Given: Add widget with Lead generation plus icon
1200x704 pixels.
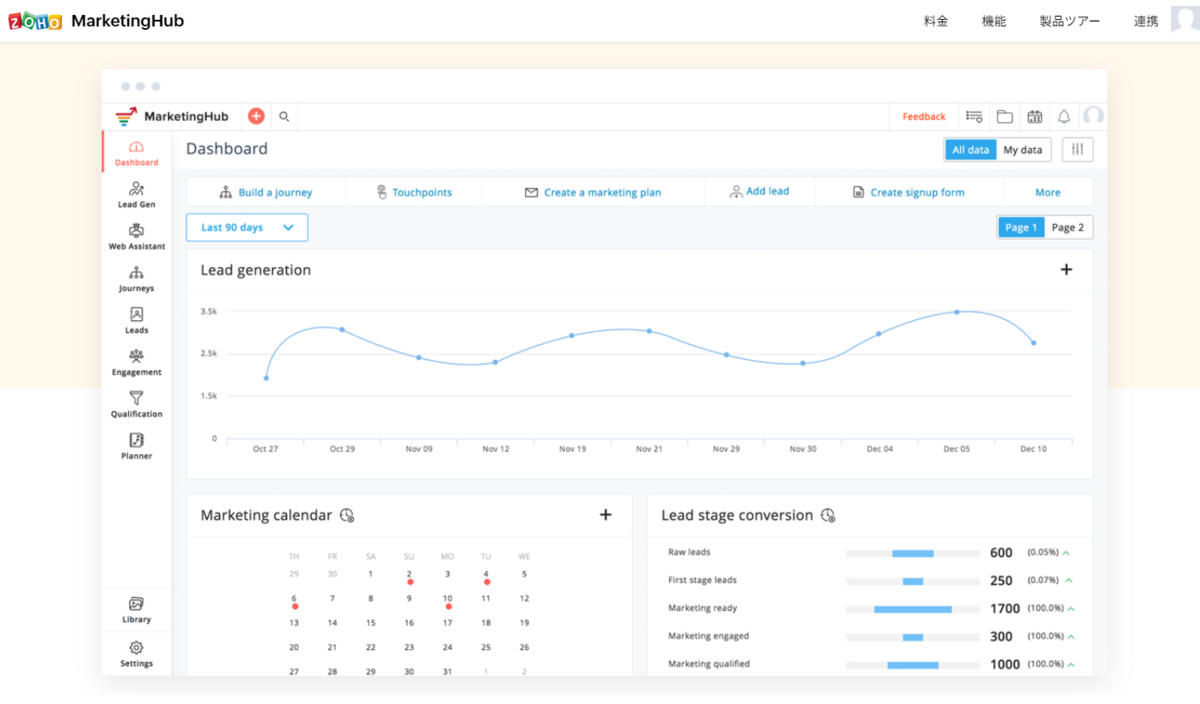Looking at the screenshot, I should point(1066,269).
